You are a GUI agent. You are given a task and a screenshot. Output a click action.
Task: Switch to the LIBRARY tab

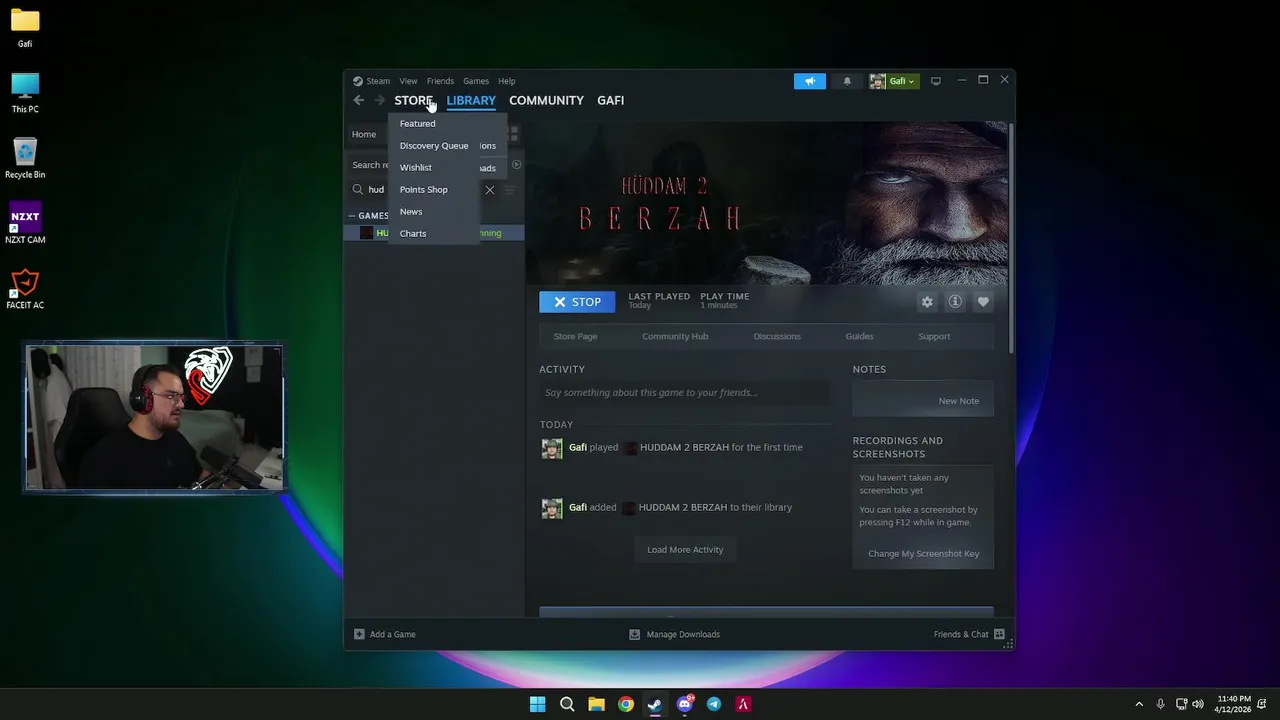coord(471,100)
